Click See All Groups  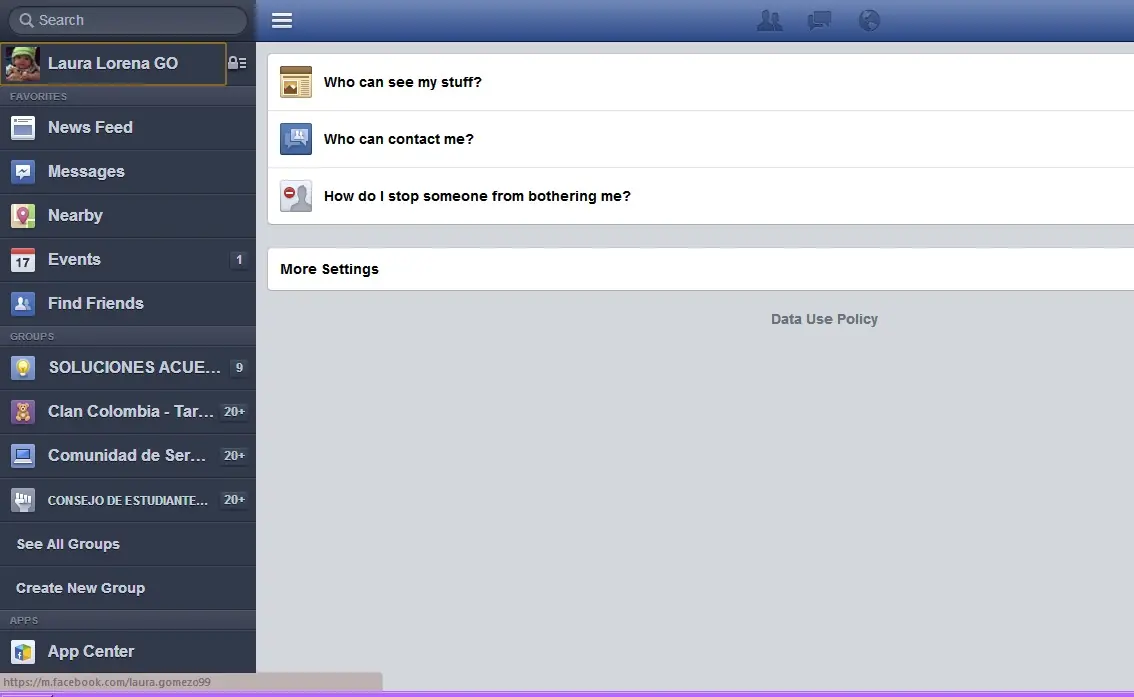pyautogui.click(x=128, y=544)
